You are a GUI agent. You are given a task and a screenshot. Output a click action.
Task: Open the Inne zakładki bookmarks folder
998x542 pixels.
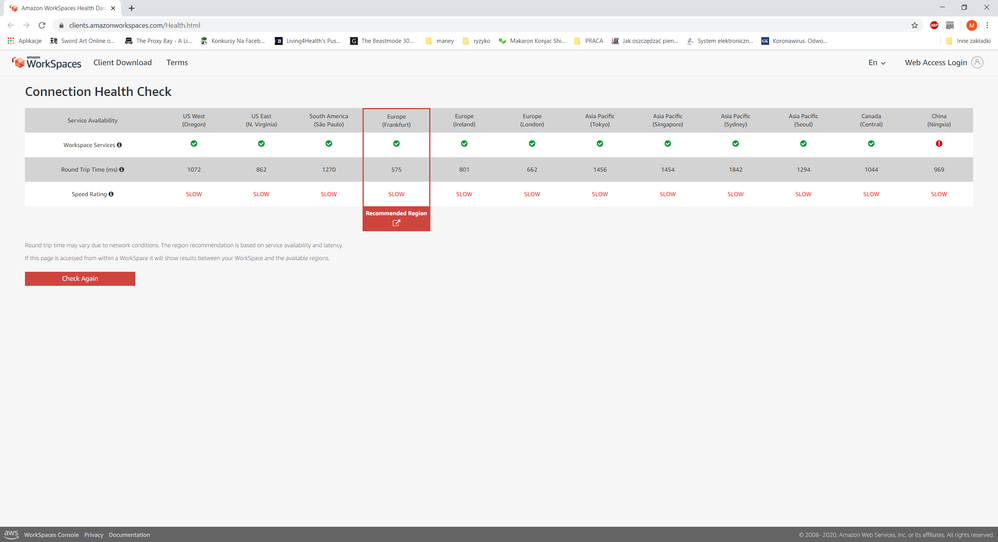(968, 41)
